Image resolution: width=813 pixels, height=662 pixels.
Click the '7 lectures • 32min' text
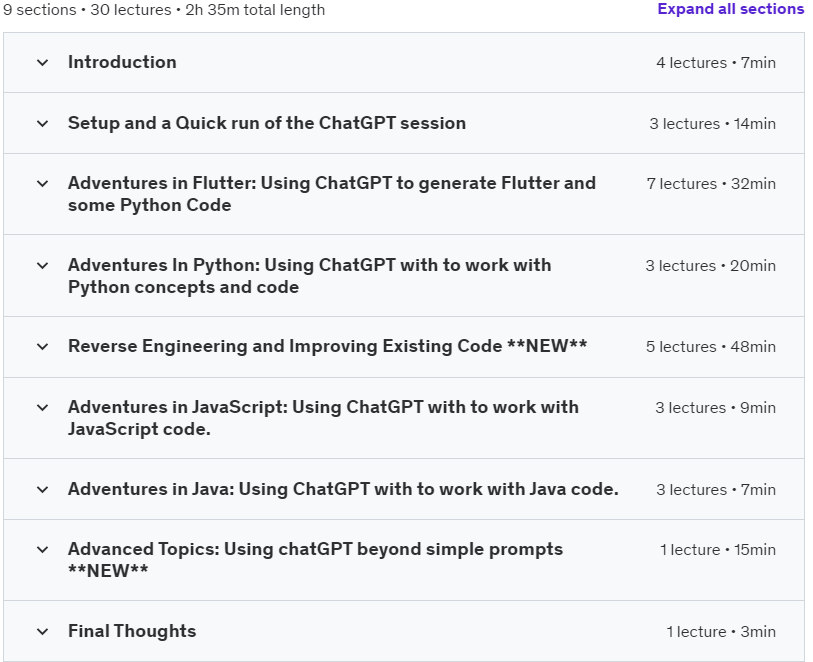pos(711,184)
